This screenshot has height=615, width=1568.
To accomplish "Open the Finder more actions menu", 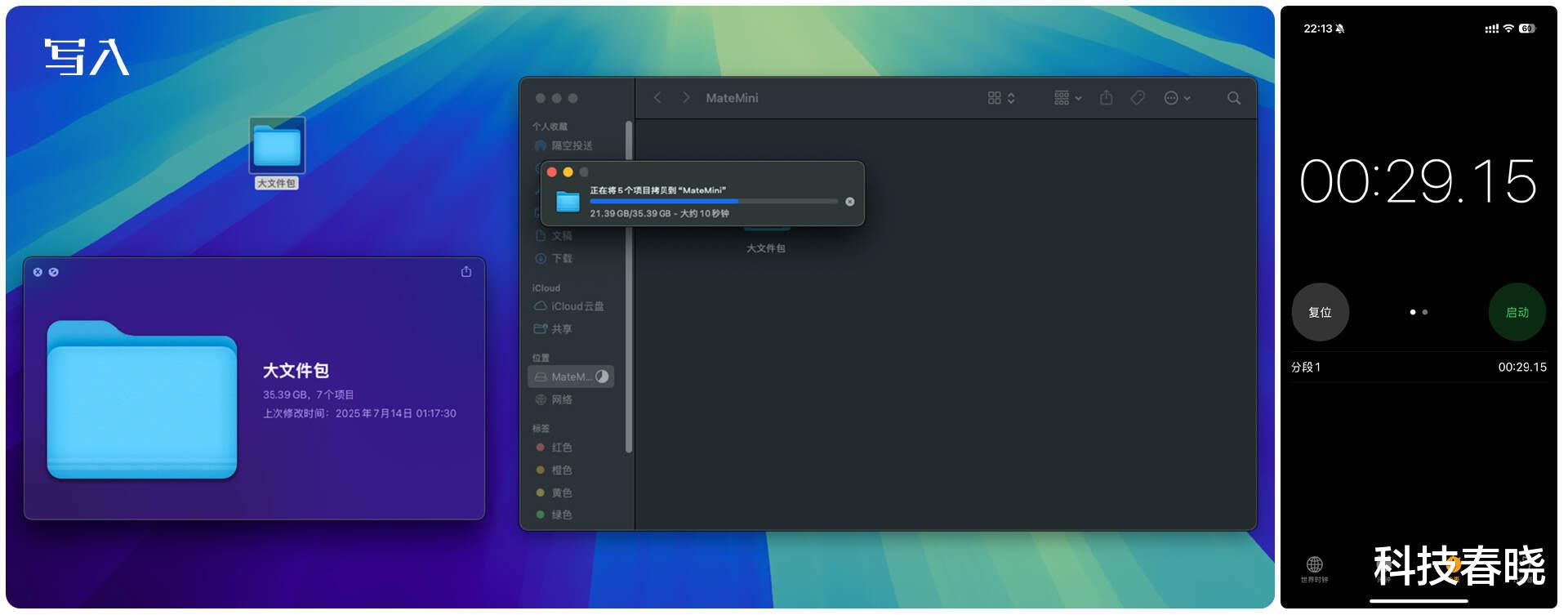I will pyautogui.click(x=1177, y=98).
